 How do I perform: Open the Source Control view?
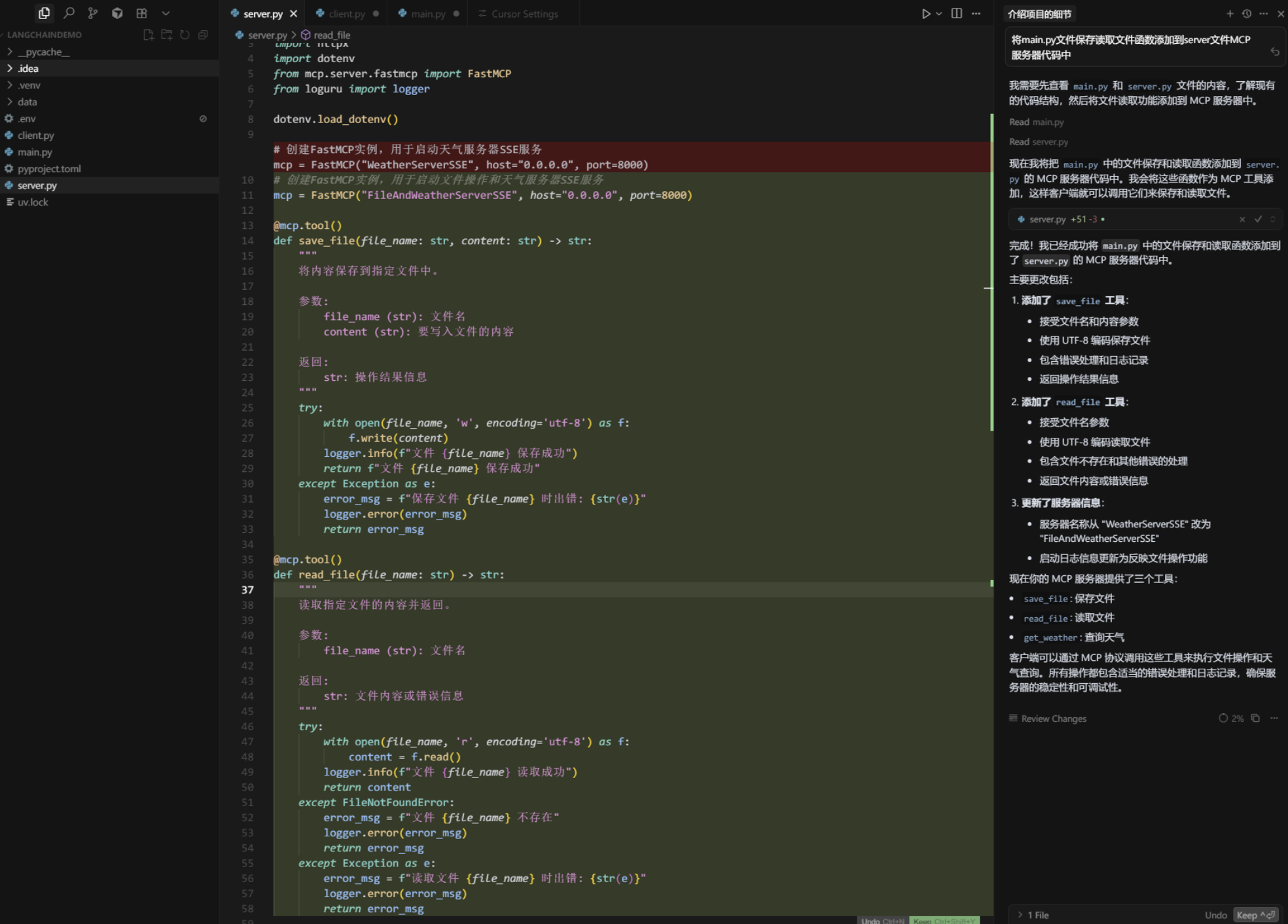coord(93,13)
